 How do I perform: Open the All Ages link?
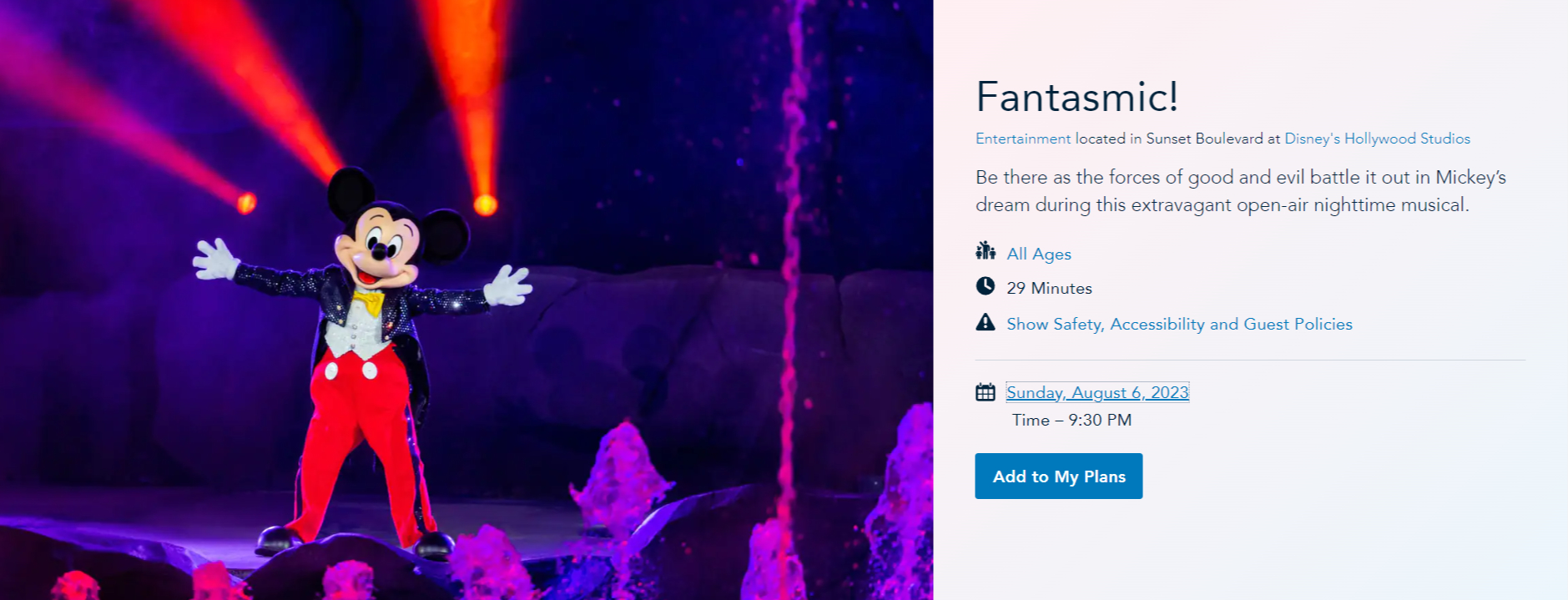(x=1039, y=254)
